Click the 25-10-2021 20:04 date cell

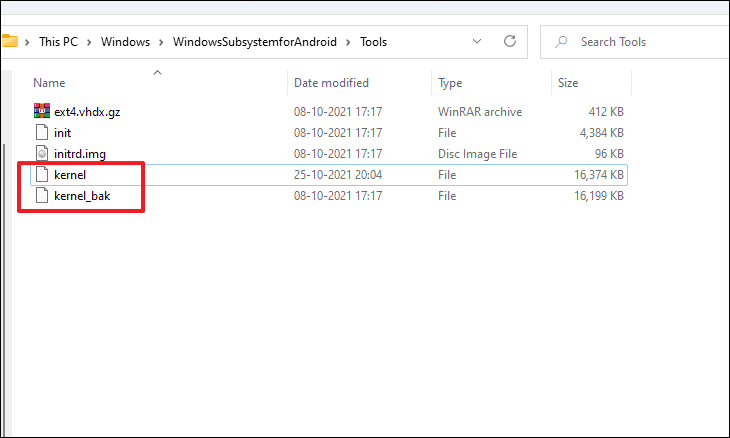point(338,175)
